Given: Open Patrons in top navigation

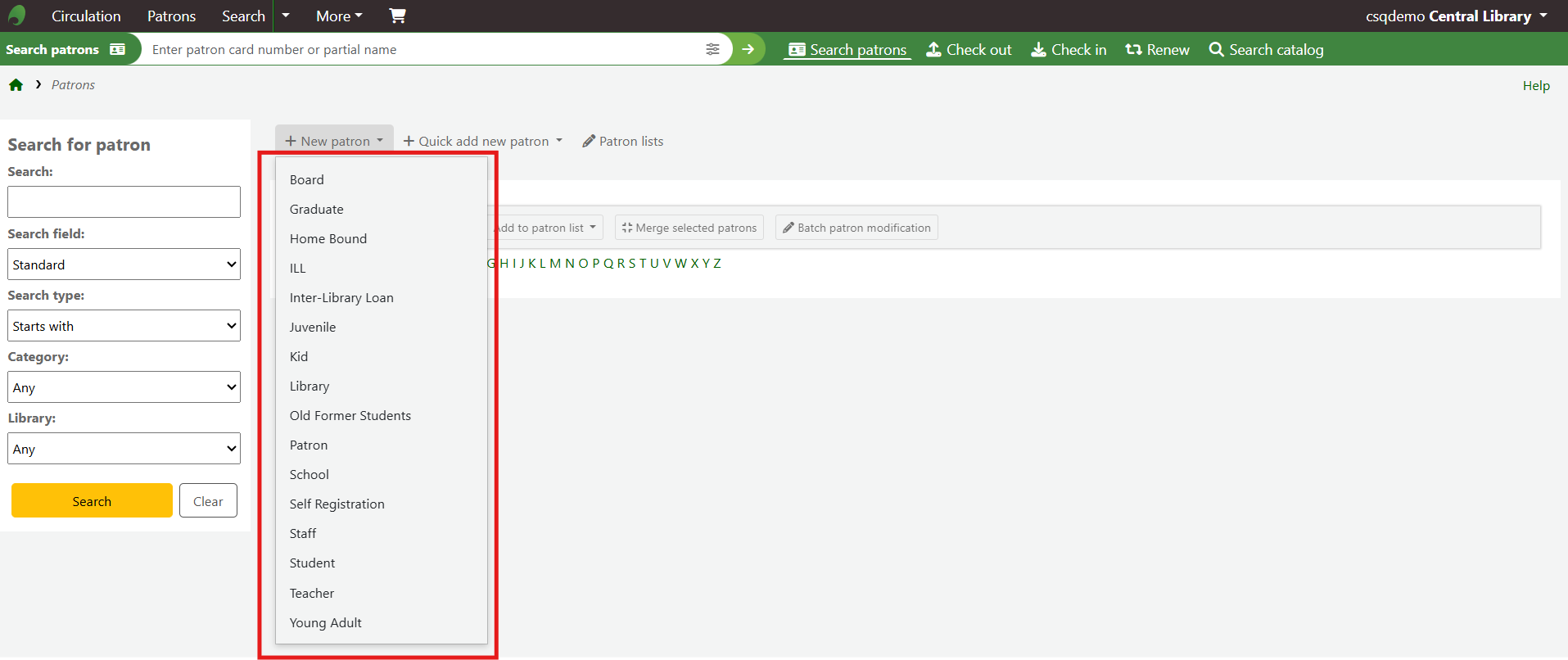Looking at the screenshot, I should point(171,16).
